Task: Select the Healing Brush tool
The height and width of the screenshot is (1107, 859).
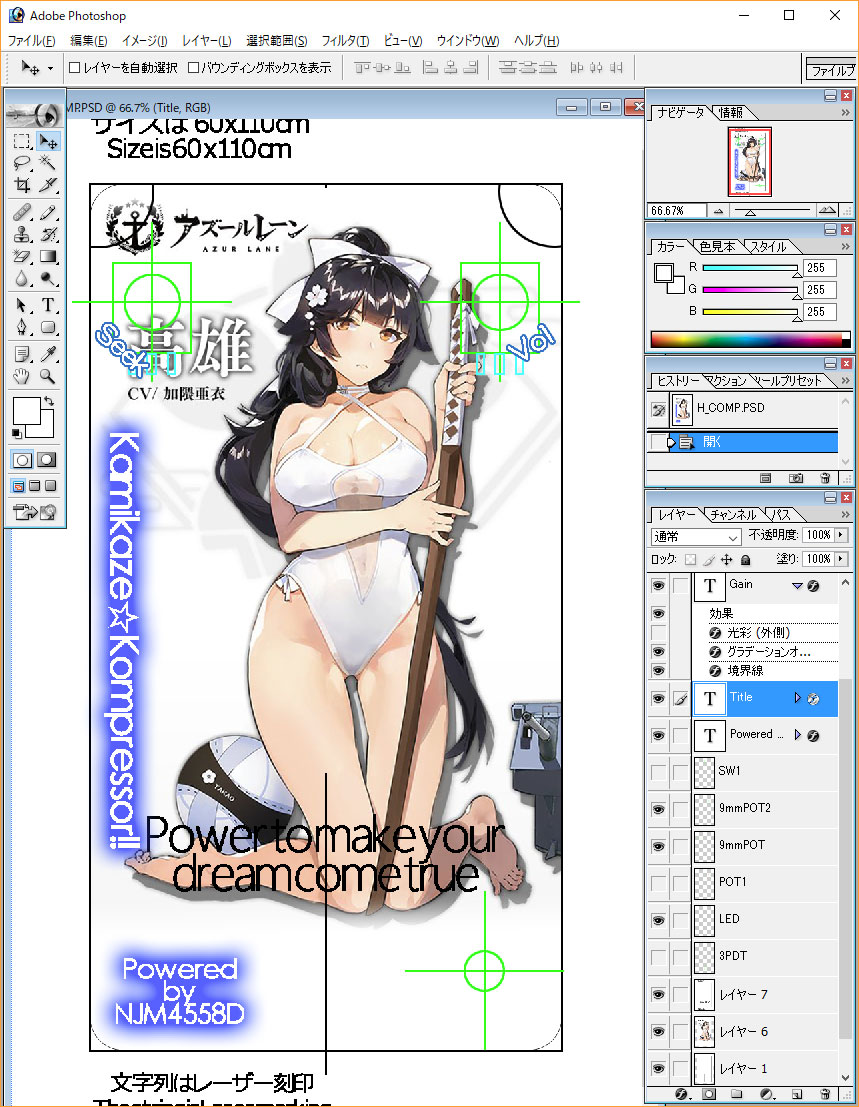Action: coord(22,212)
